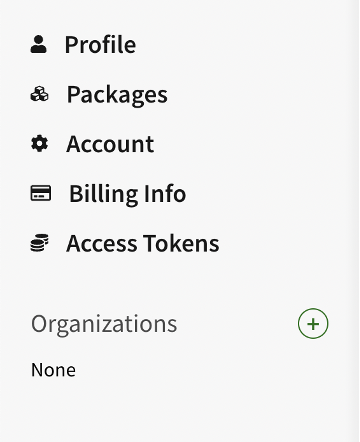
Task: Click the stacked boxes icon beside Packages
Action: 39,94
